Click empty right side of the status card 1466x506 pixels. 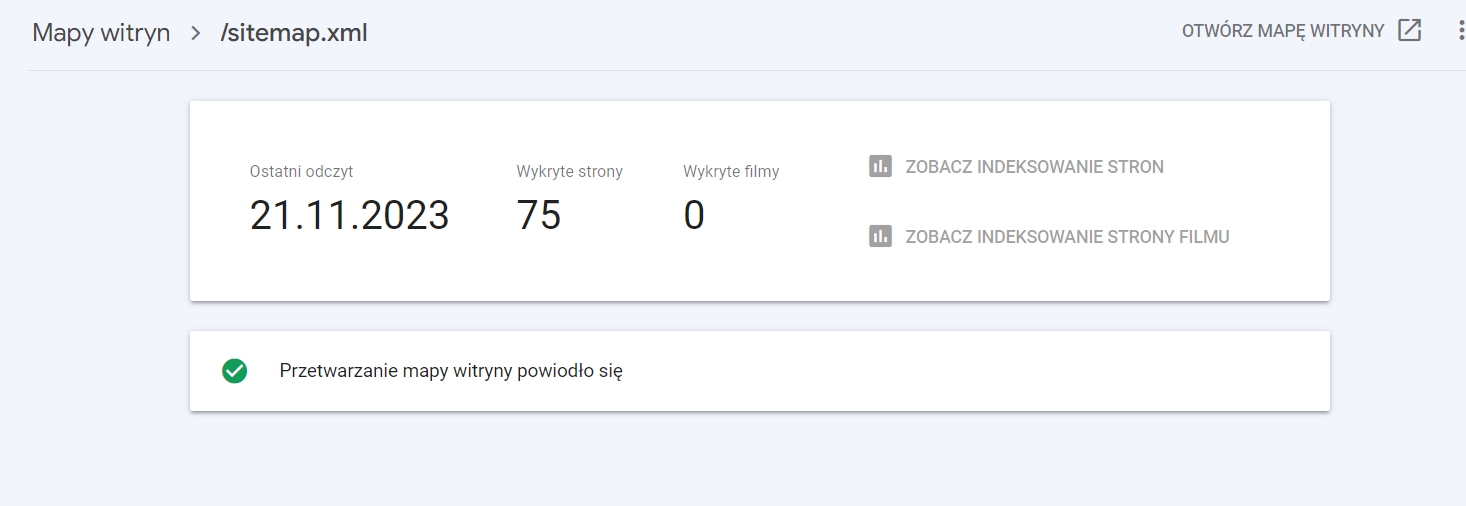1000,371
